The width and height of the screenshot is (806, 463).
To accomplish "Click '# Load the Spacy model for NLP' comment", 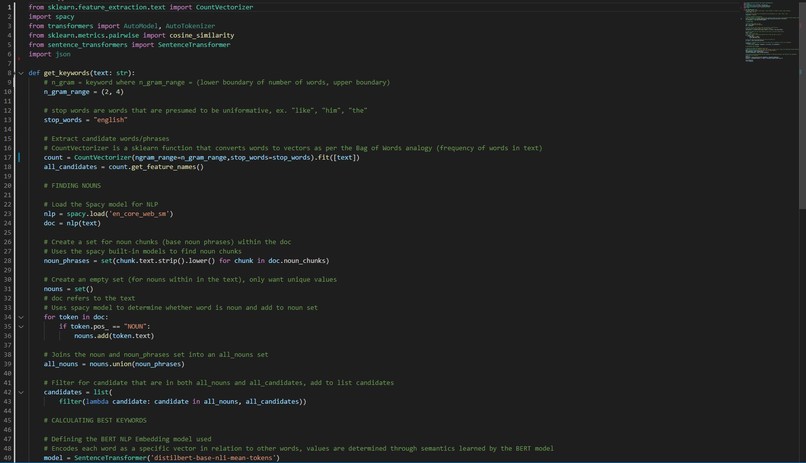I will [x=101, y=204].
